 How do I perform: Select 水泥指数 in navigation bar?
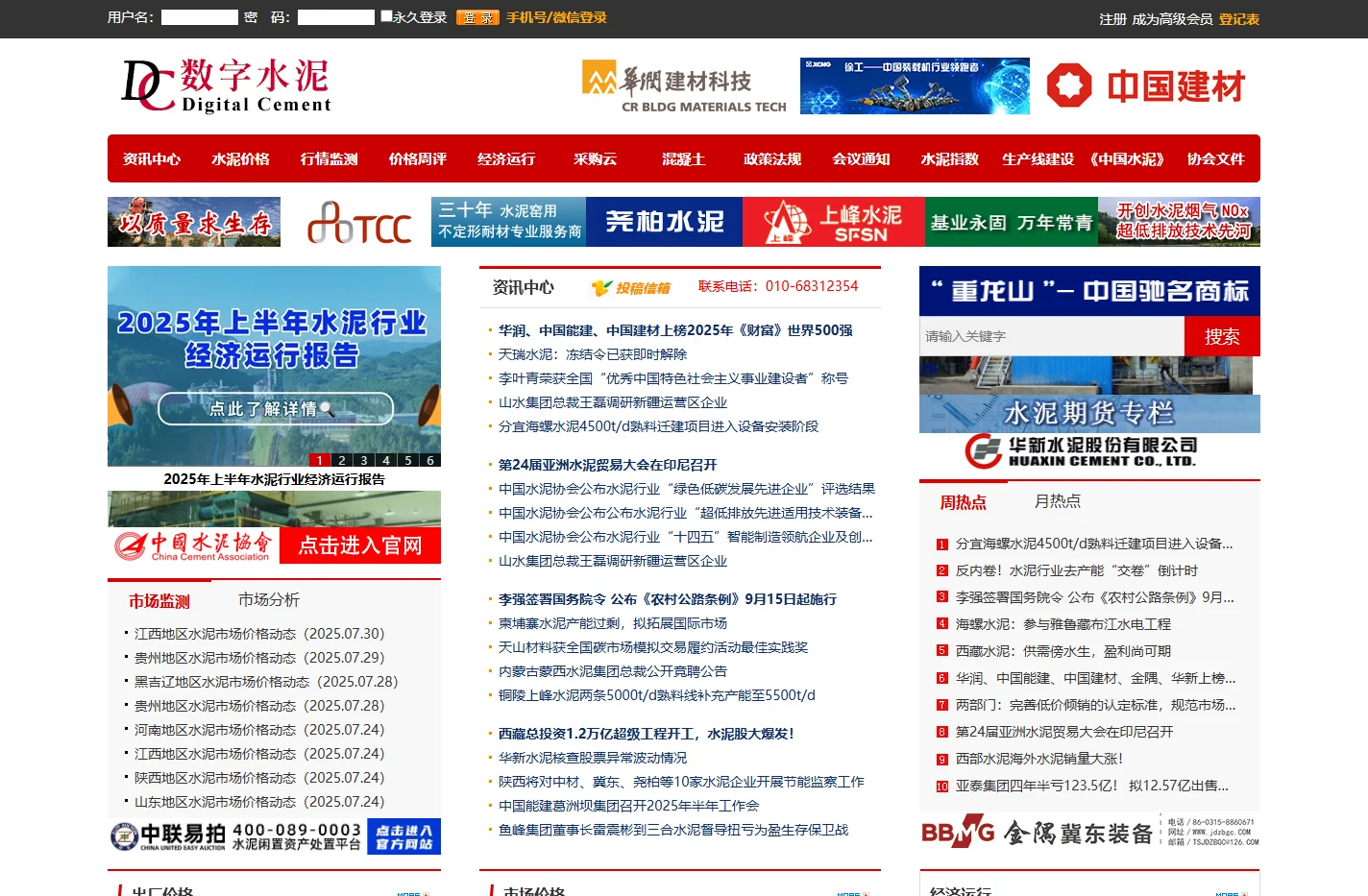click(x=949, y=158)
